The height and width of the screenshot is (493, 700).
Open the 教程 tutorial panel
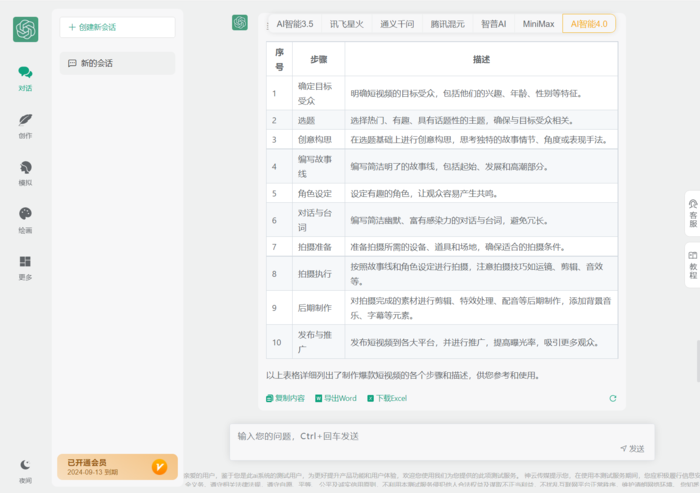point(692,267)
